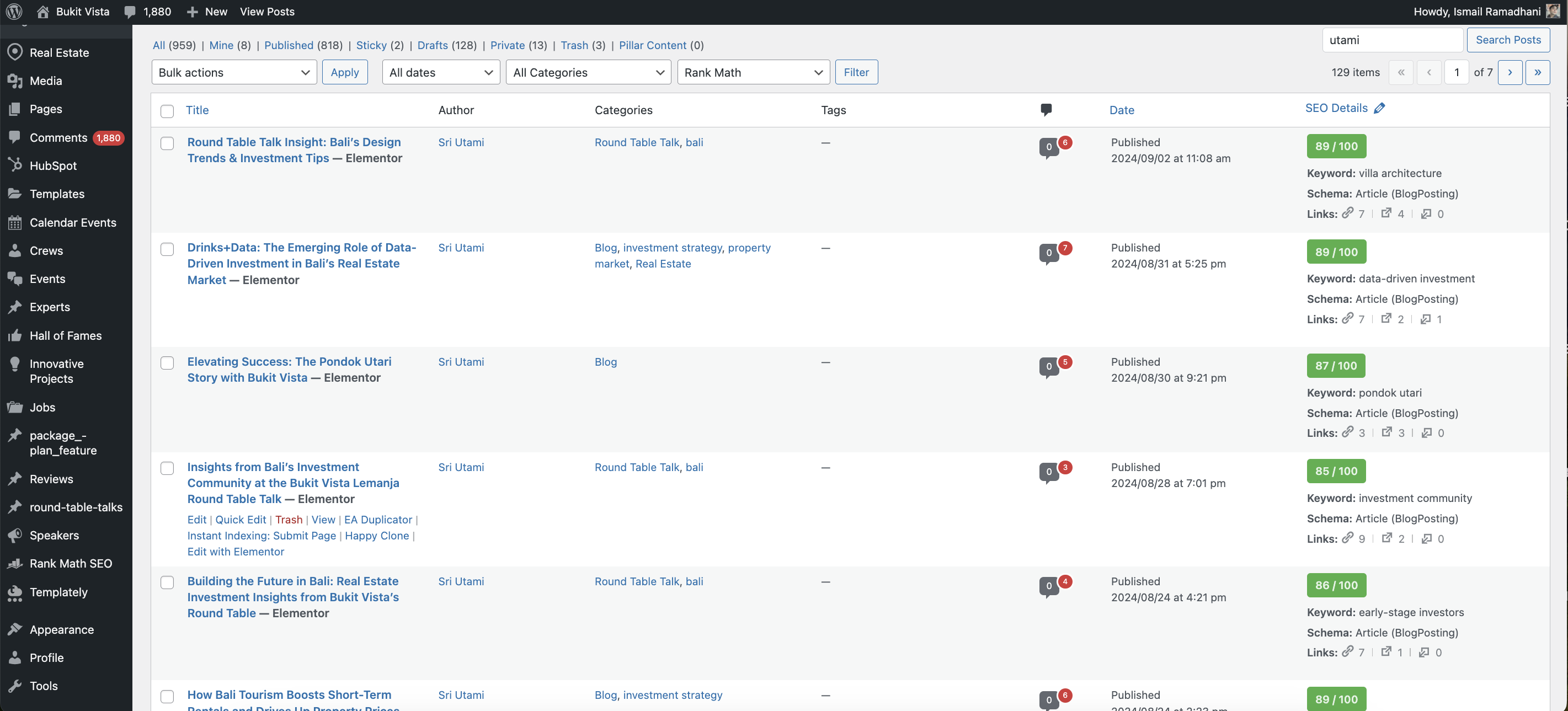The height and width of the screenshot is (711, 1568).
Task: Focus the search posts field containing utami
Action: click(x=1393, y=40)
